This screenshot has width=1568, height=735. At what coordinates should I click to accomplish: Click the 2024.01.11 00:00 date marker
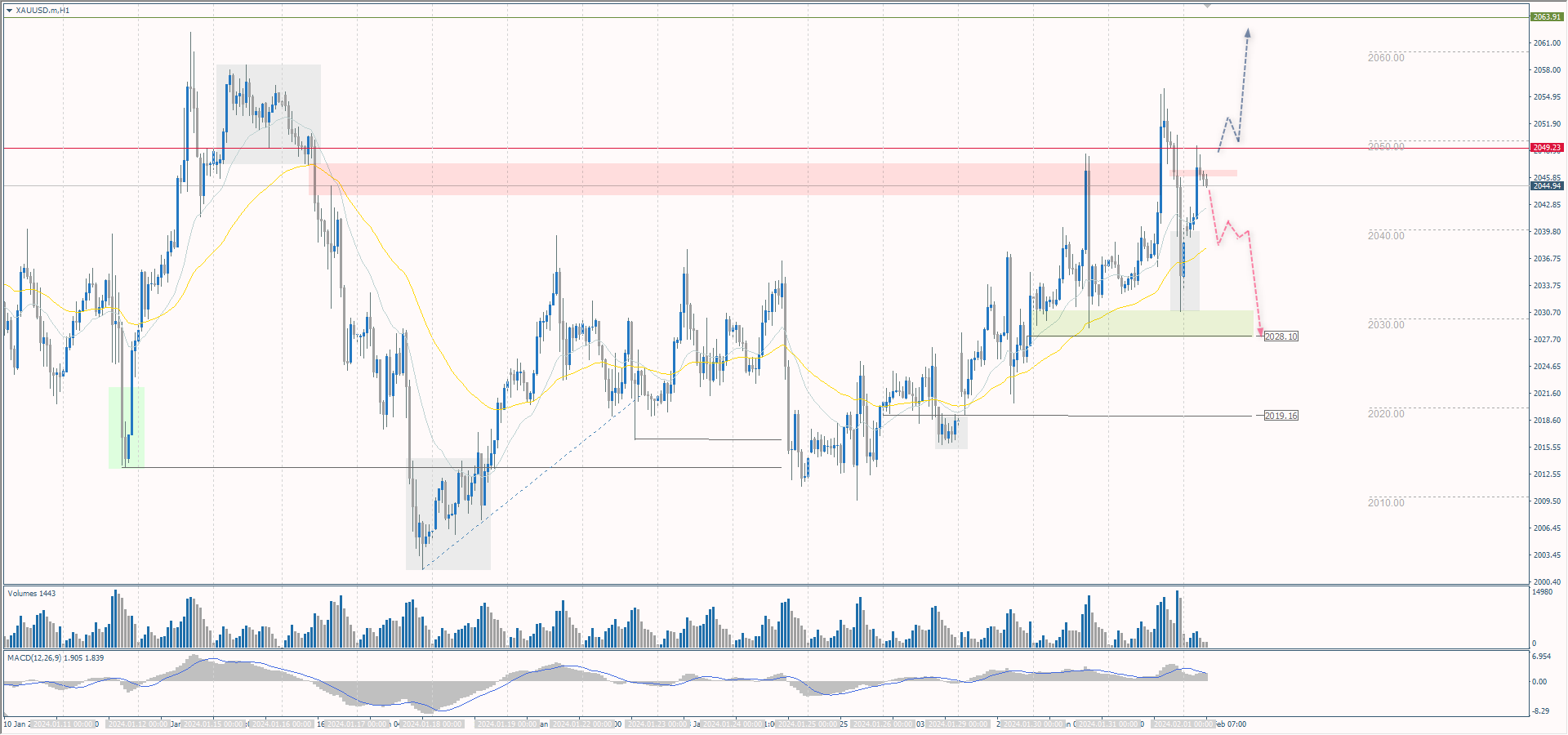click(x=64, y=724)
